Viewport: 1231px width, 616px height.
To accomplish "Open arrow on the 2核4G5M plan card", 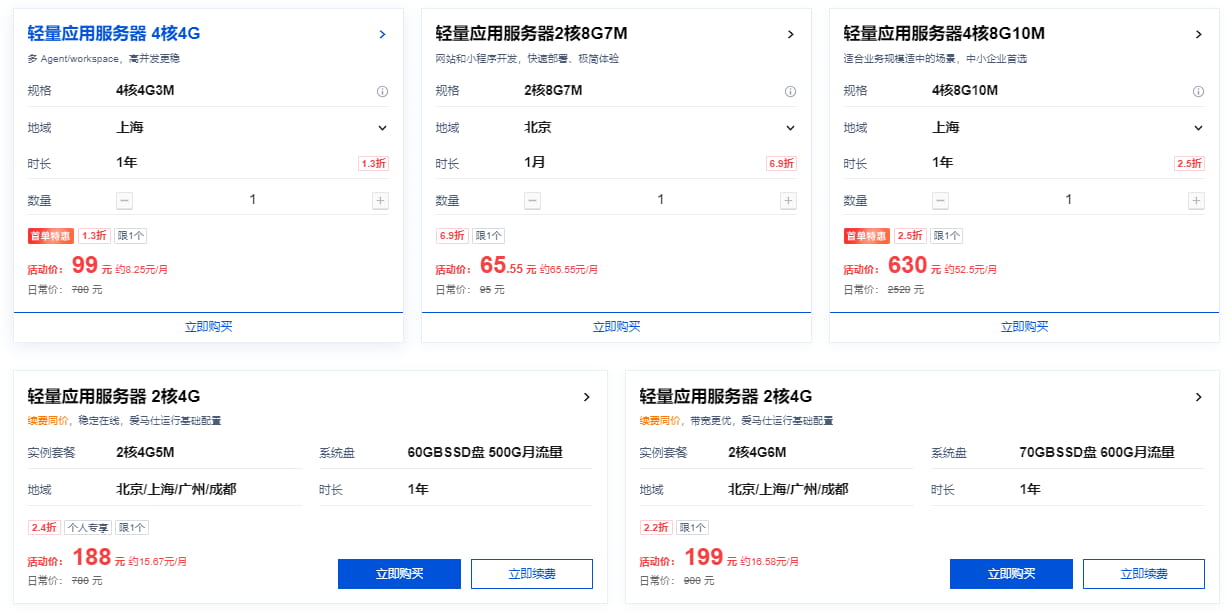I will (586, 397).
